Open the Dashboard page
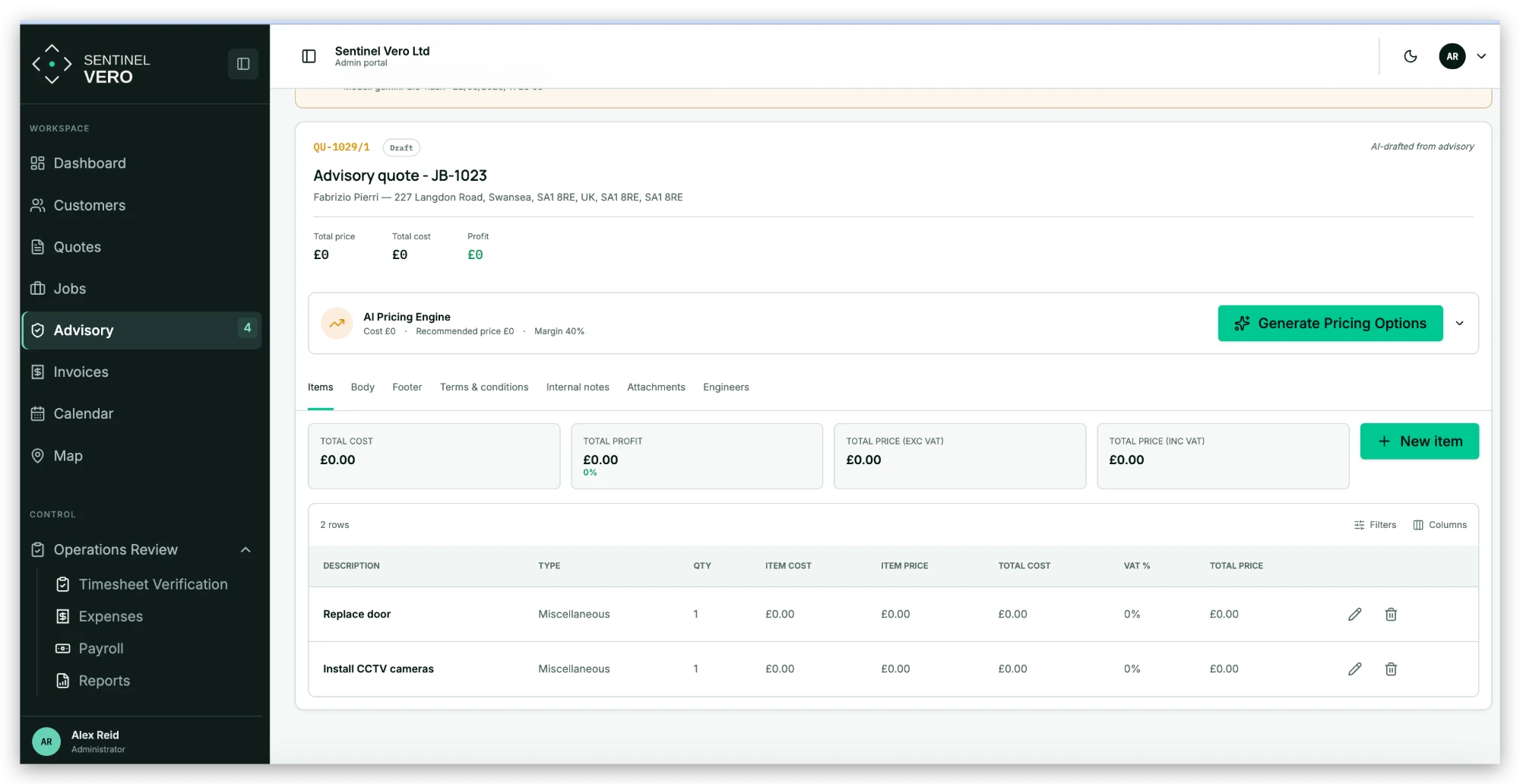 141,163
